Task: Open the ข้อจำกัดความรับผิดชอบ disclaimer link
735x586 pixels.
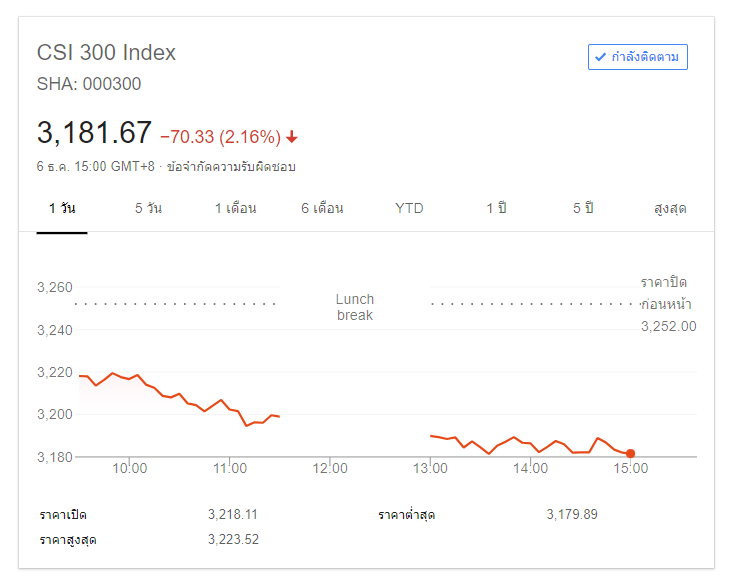Action: tap(231, 167)
